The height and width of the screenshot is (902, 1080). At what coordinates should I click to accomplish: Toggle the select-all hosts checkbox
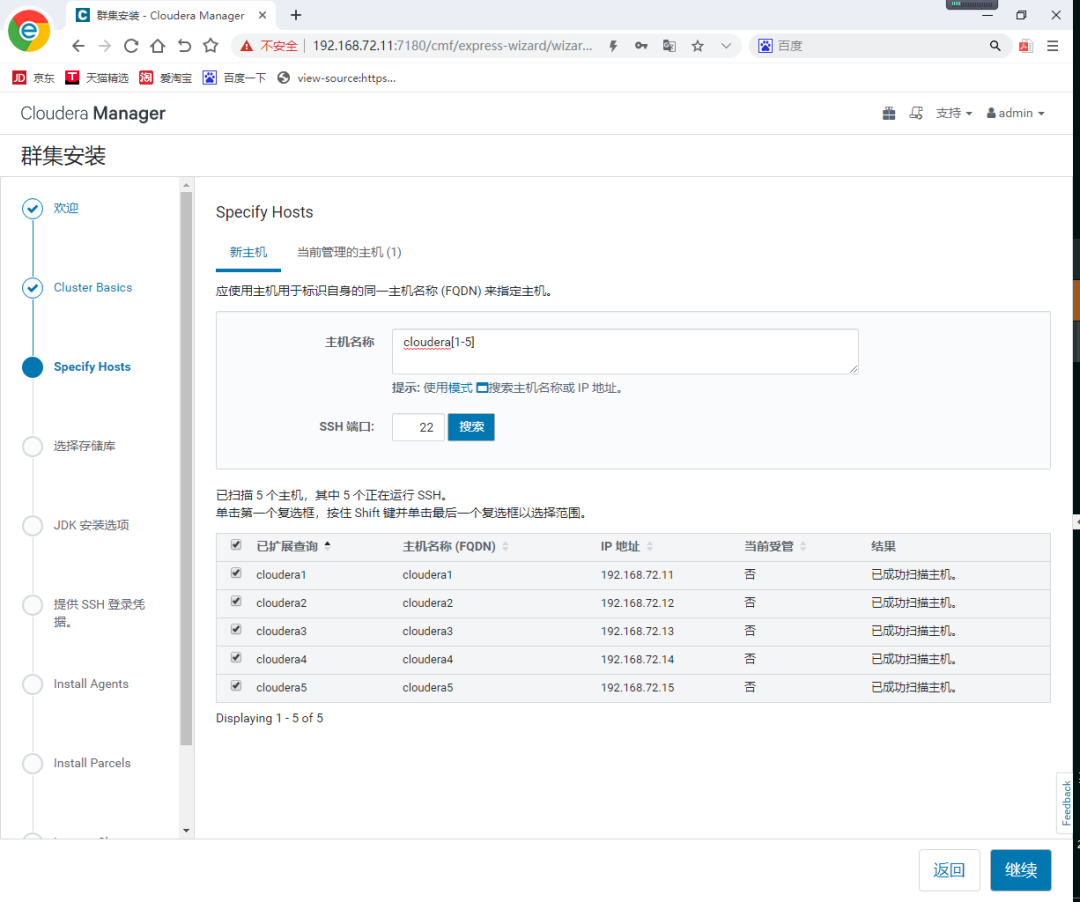tap(236, 545)
